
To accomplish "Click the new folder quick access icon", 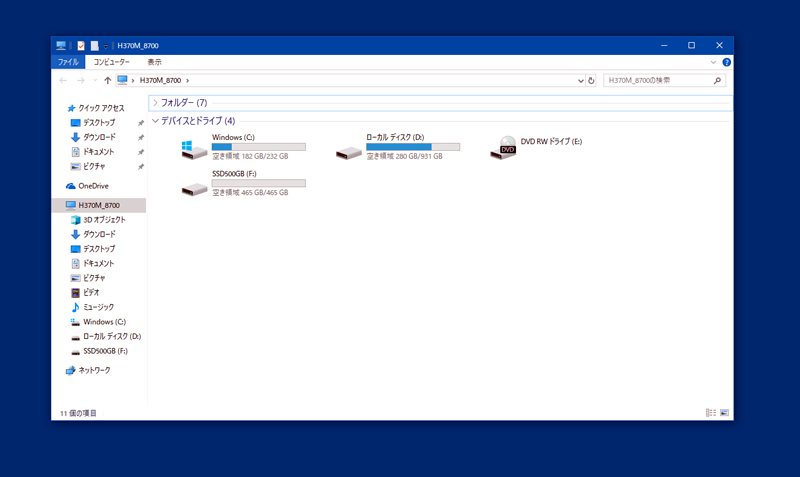I will [x=94, y=45].
